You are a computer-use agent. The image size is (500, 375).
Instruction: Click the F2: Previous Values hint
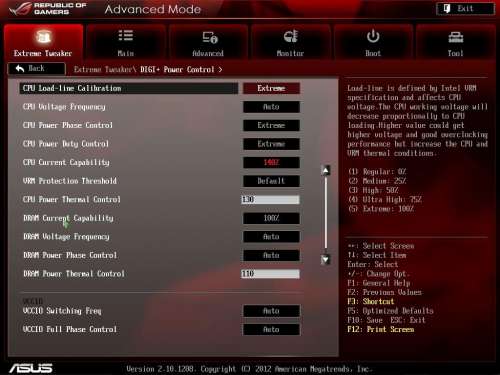point(384,292)
